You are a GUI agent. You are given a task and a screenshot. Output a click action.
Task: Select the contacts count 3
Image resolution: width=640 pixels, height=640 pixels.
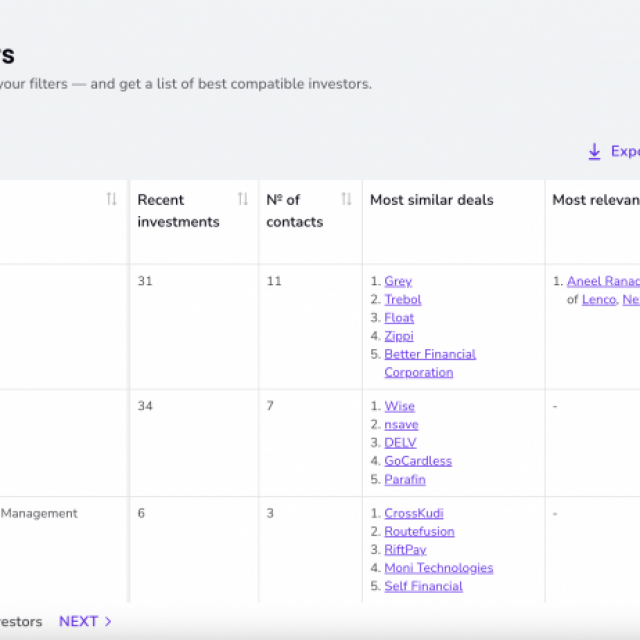[270, 513]
